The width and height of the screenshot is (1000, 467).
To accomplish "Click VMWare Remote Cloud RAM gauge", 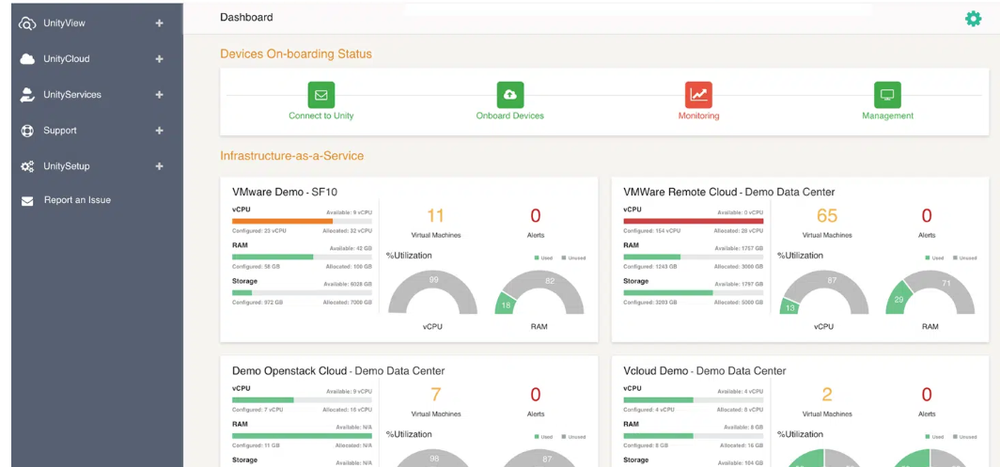I will (x=930, y=292).
